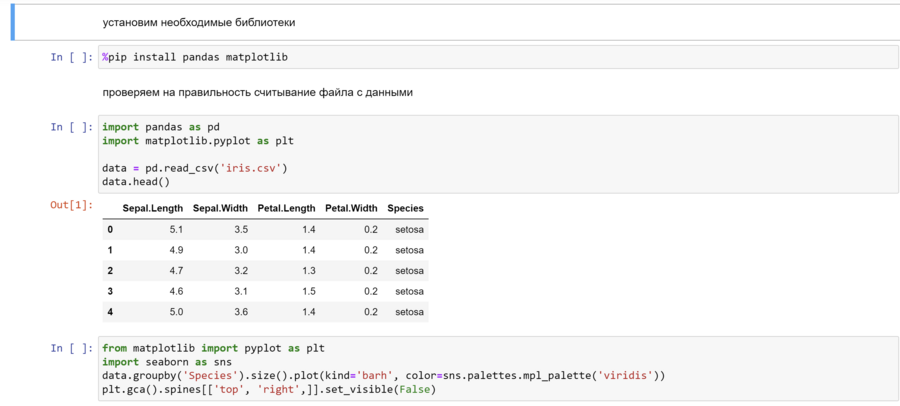Click the Out[1] output prompt
This screenshot has width=900, height=406.
[x=71, y=205]
